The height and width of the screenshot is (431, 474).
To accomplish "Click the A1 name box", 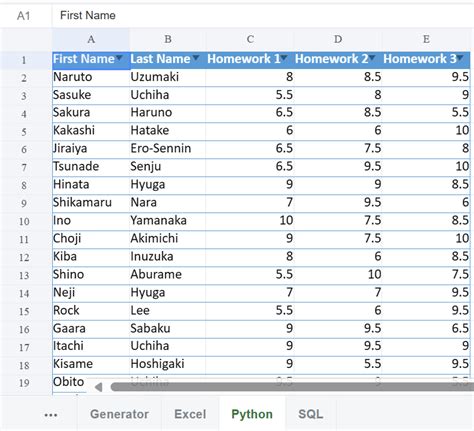I will pyautogui.click(x=24, y=15).
